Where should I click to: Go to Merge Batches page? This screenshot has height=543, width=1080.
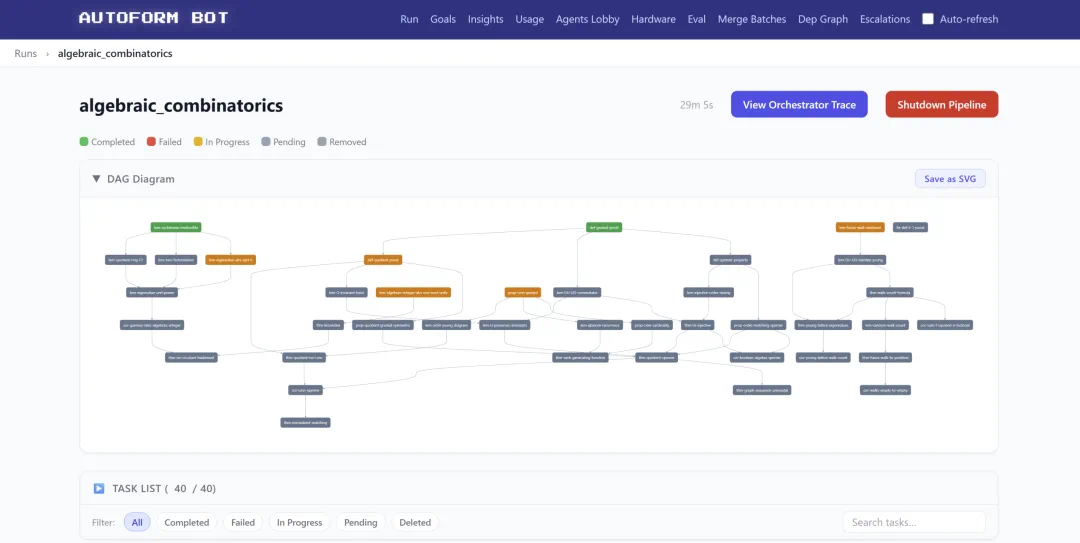pos(751,19)
